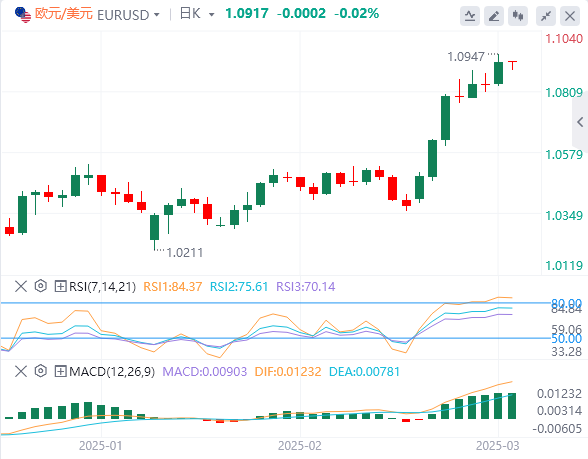Click the RSI1:84.37 value
588x459 pixels.
click(x=172, y=287)
